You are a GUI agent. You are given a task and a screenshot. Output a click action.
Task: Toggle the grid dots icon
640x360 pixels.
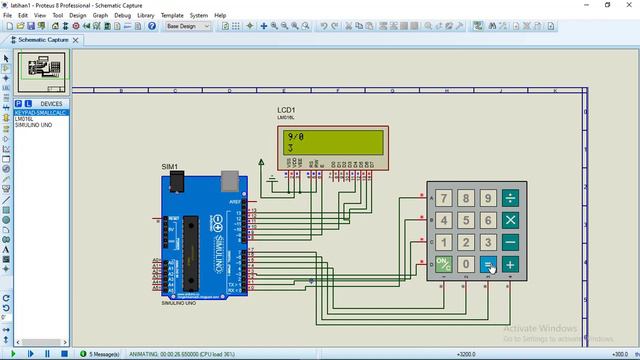click(x=236, y=26)
